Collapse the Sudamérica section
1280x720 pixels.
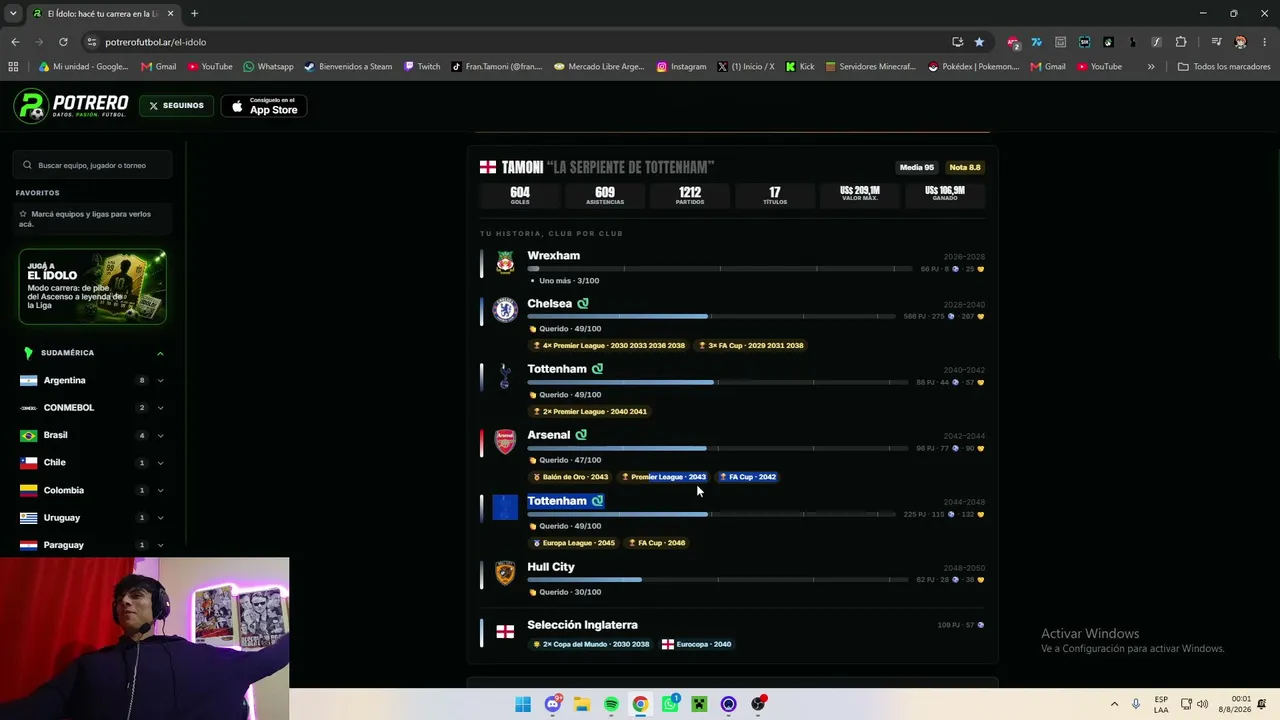[160, 353]
